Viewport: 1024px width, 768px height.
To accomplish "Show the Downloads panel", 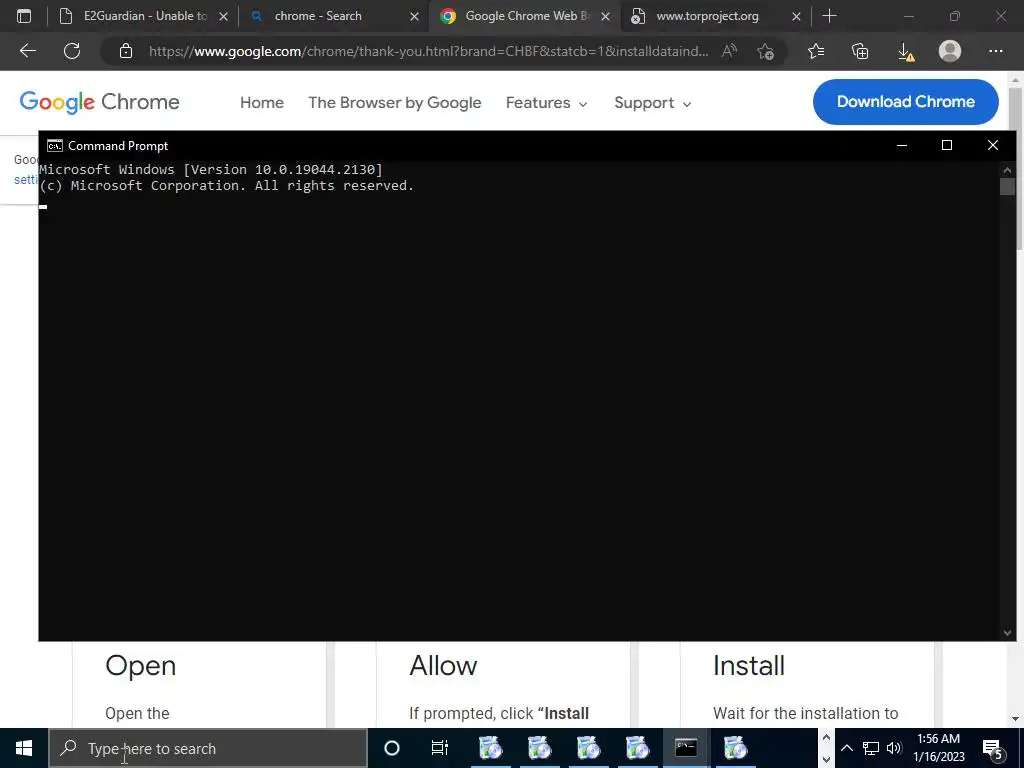I will click(x=905, y=52).
